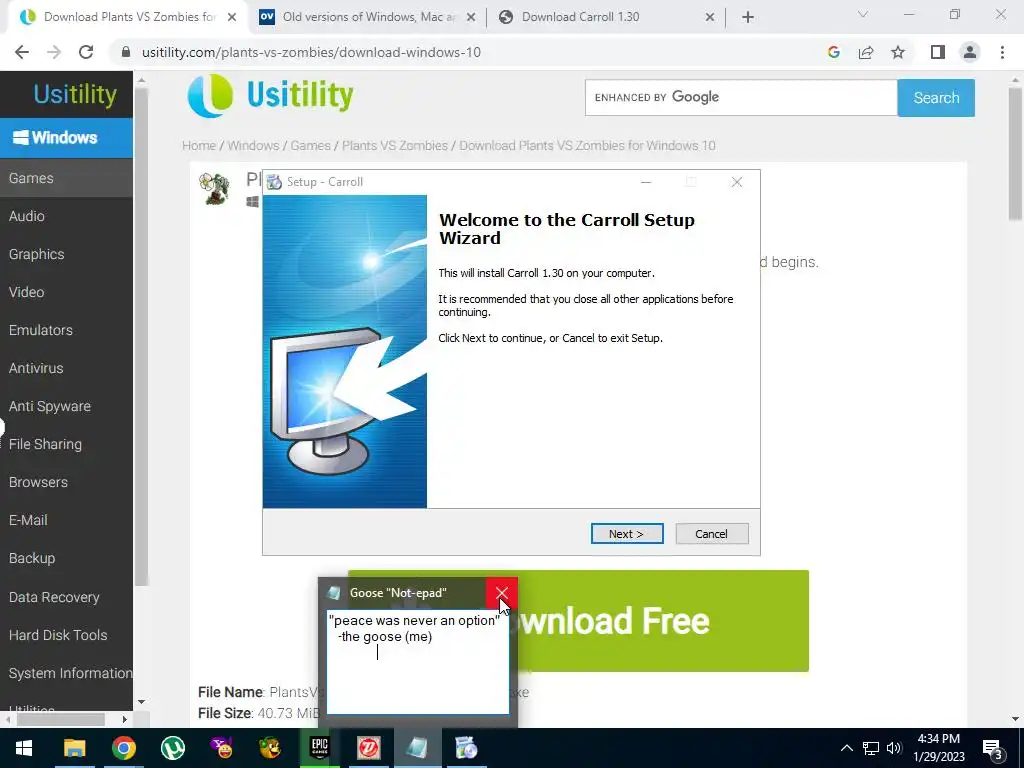
Task: Click inside the Goose notepad text area
Action: (417, 662)
